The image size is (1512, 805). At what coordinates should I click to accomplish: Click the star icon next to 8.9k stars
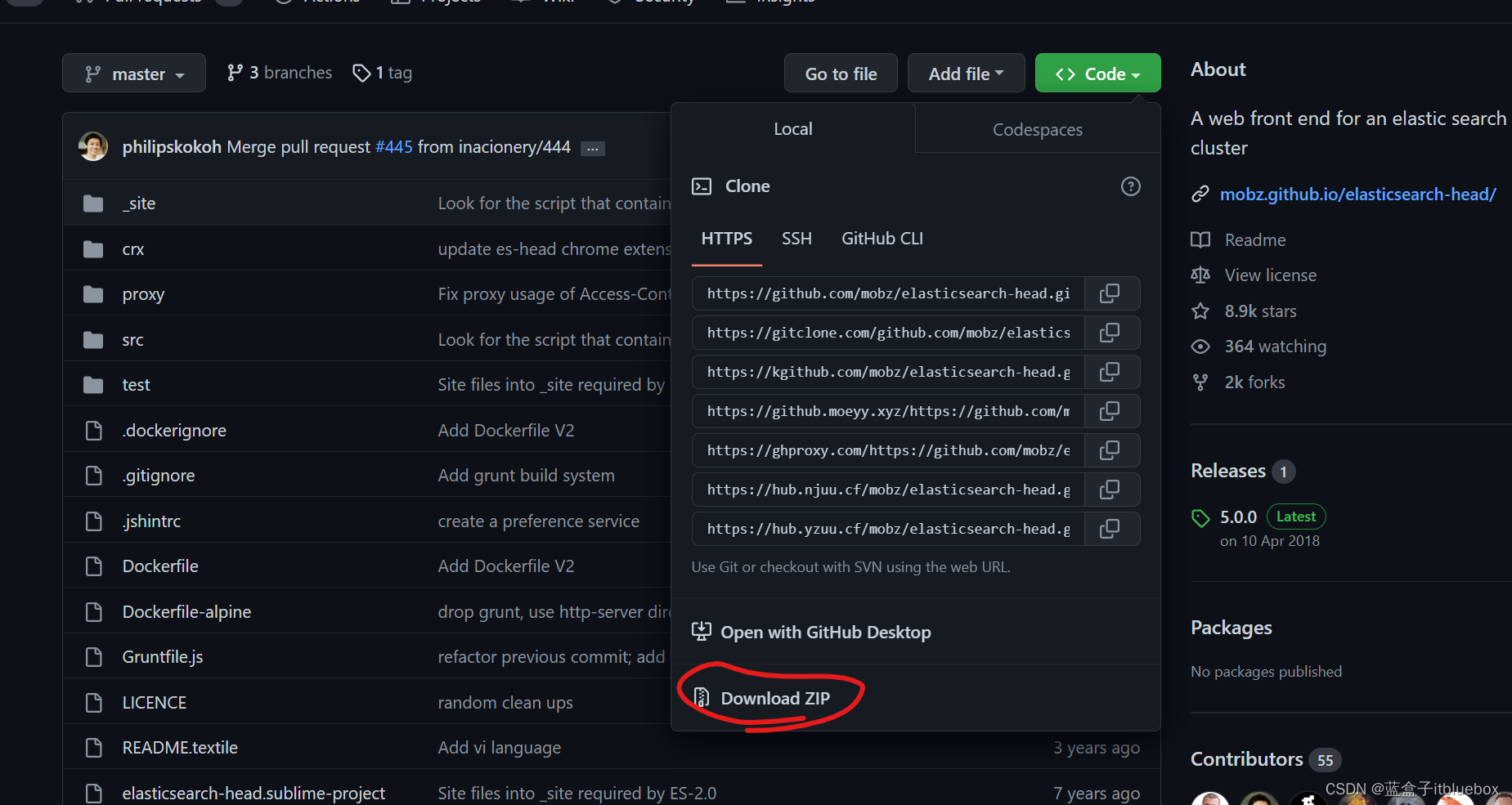(1200, 311)
